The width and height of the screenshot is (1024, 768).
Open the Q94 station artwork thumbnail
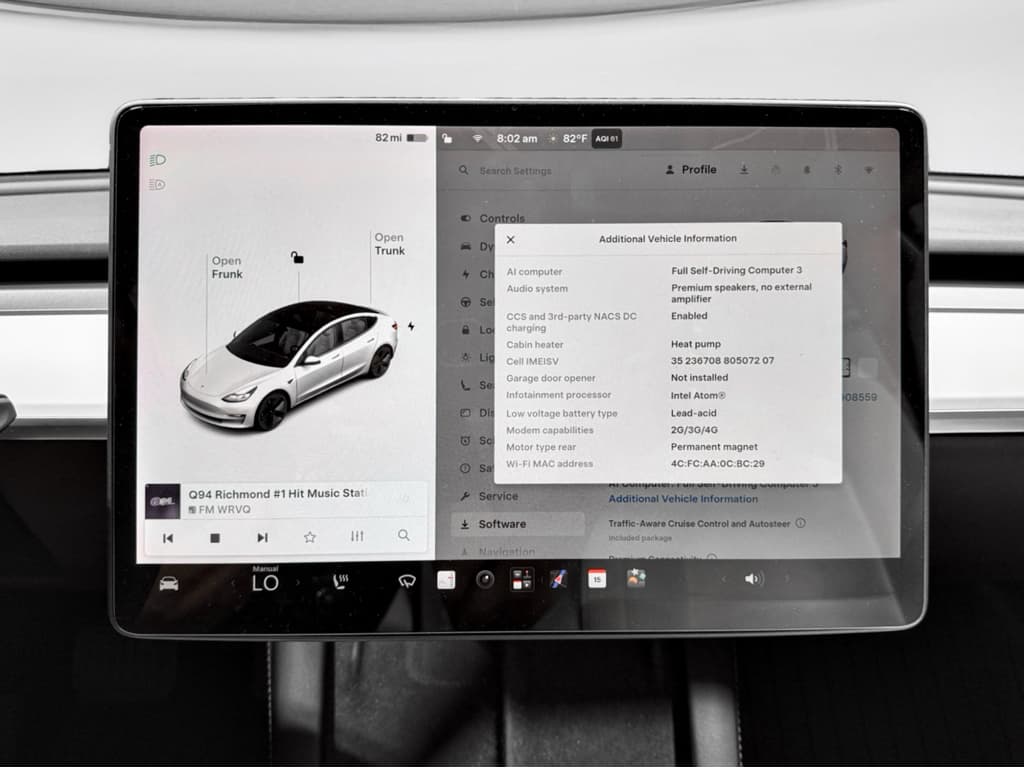coord(163,502)
